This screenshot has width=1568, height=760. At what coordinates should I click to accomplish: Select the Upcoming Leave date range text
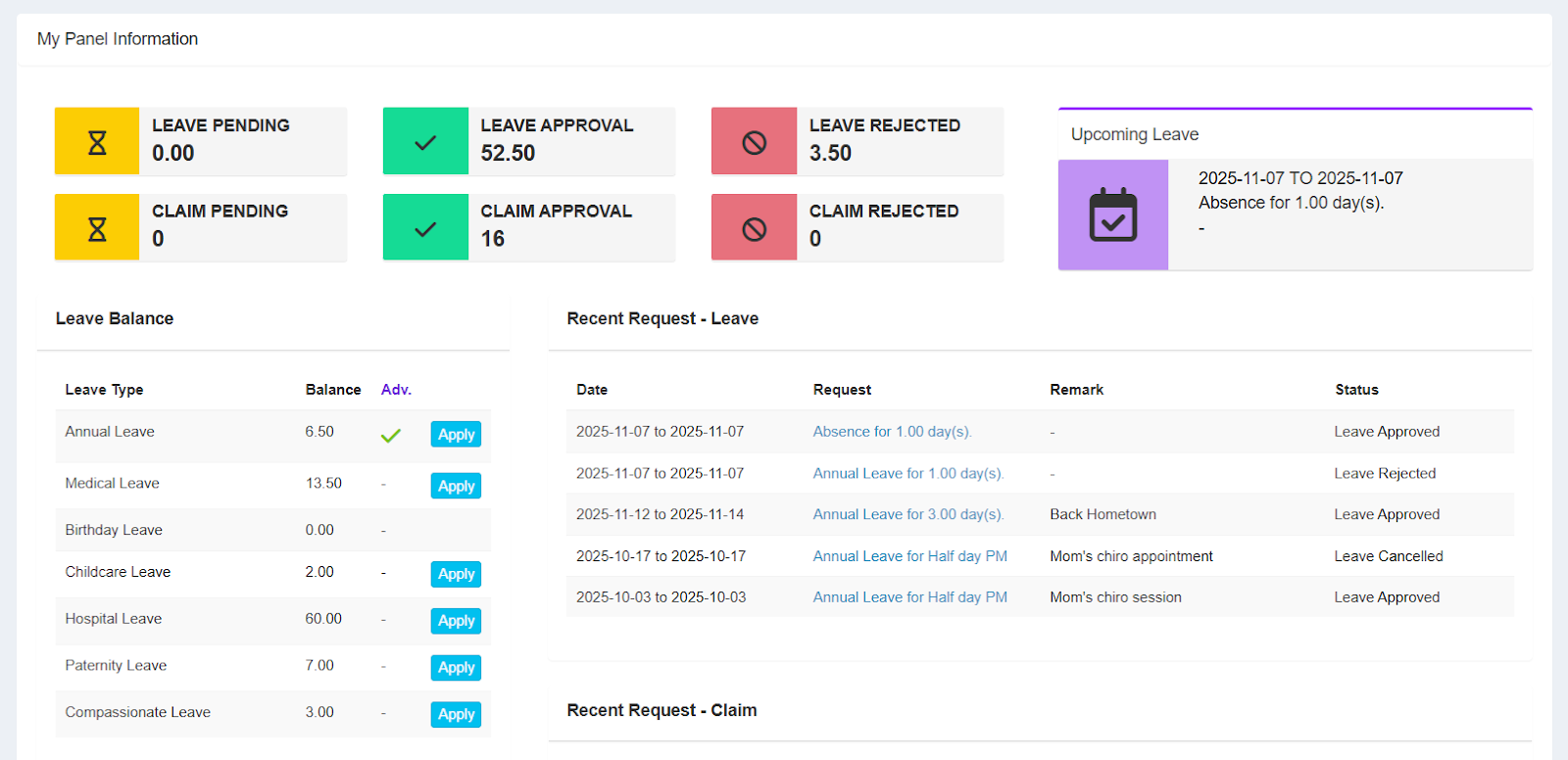[x=1300, y=178]
